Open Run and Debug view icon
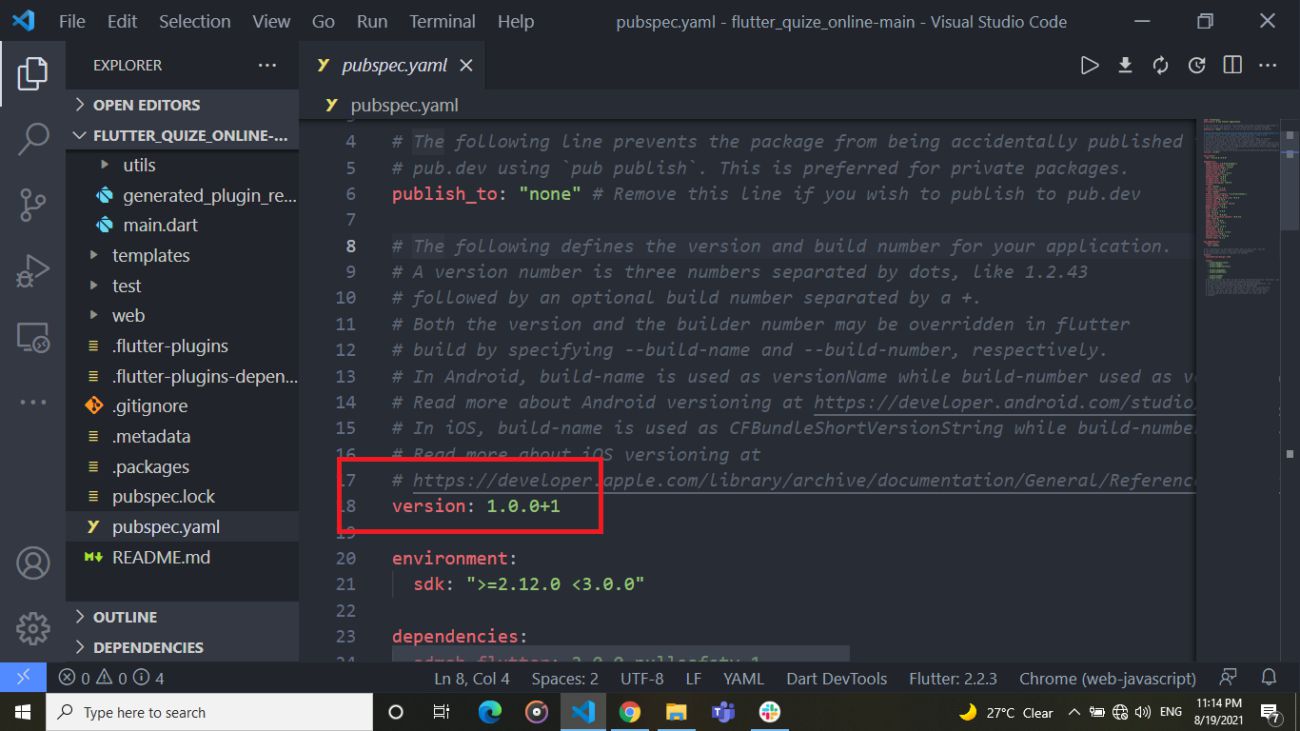The image size is (1300, 731). 33,271
